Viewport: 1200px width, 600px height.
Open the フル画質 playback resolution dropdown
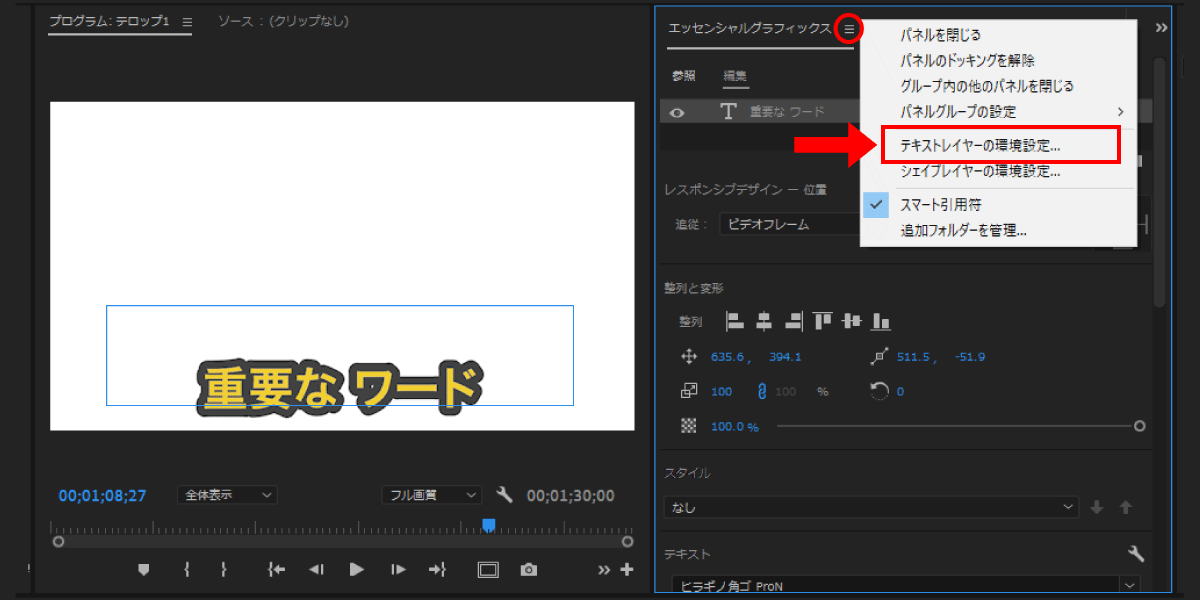click(x=431, y=494)
